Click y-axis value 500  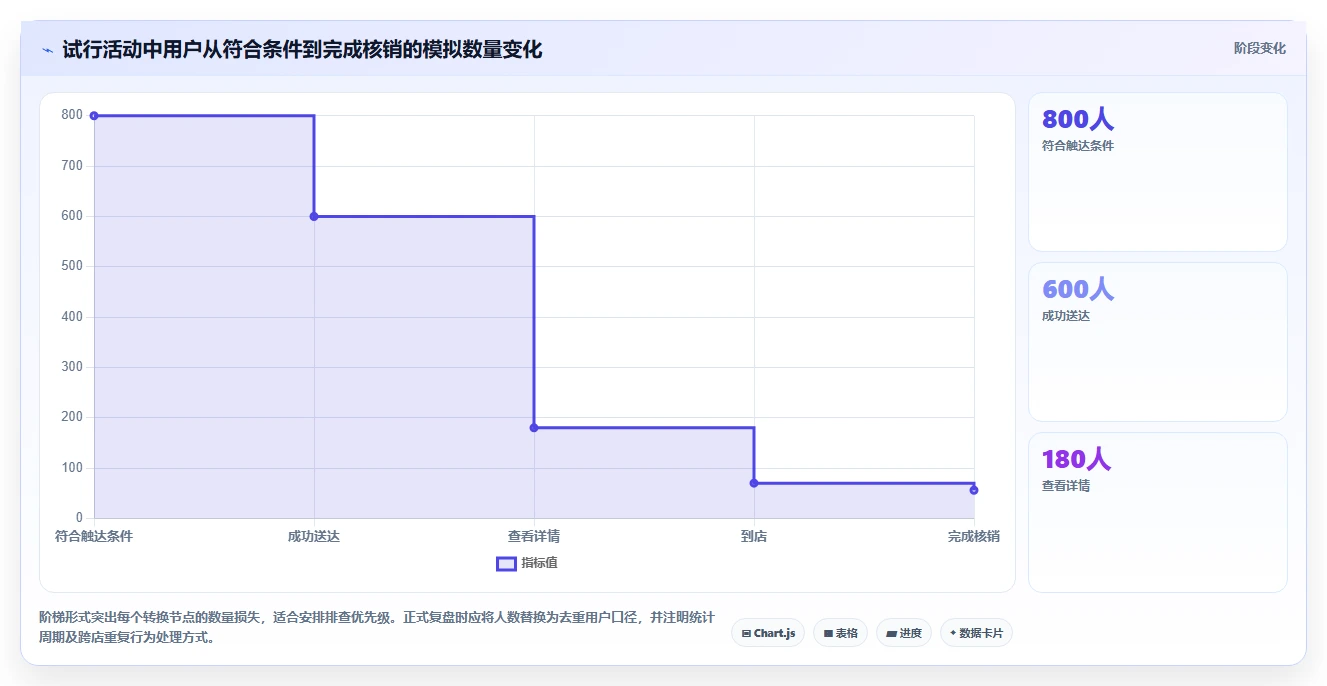72,266
